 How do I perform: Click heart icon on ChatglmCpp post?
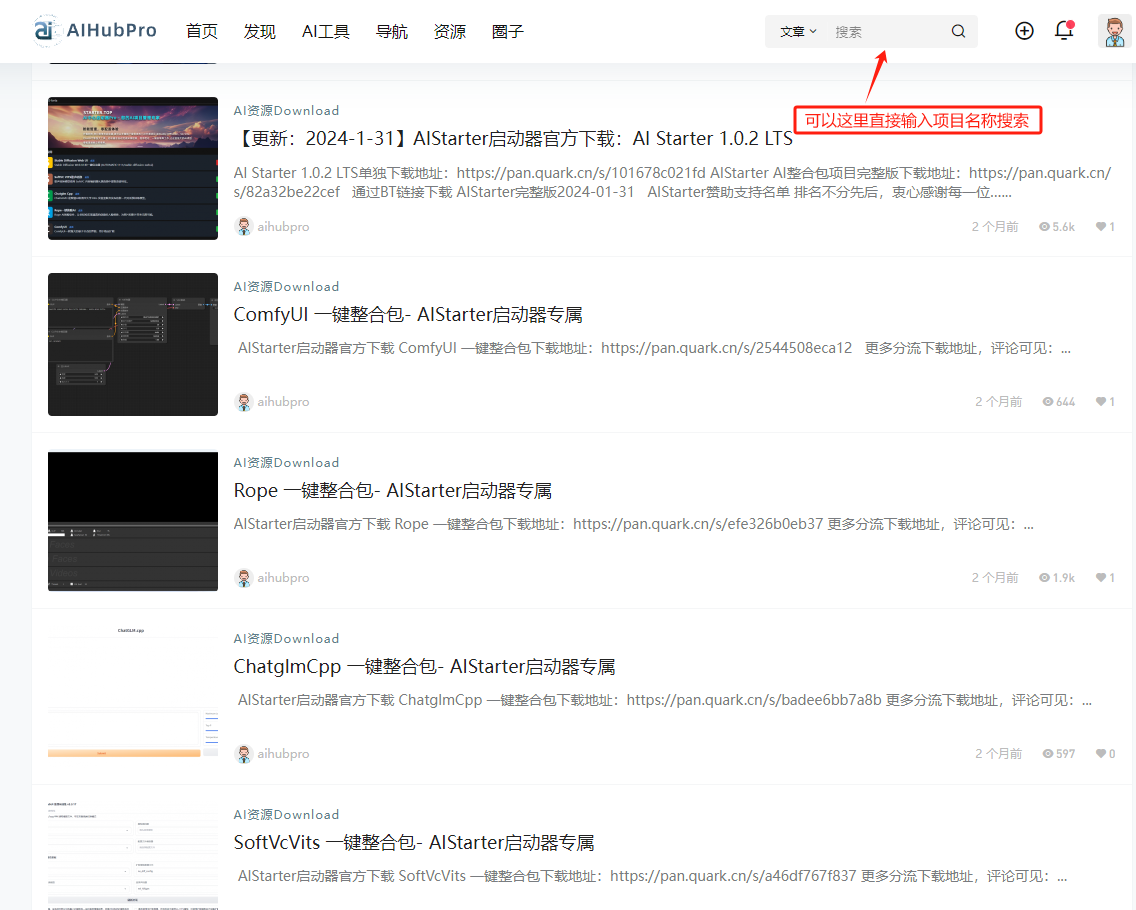[1100, 754]
